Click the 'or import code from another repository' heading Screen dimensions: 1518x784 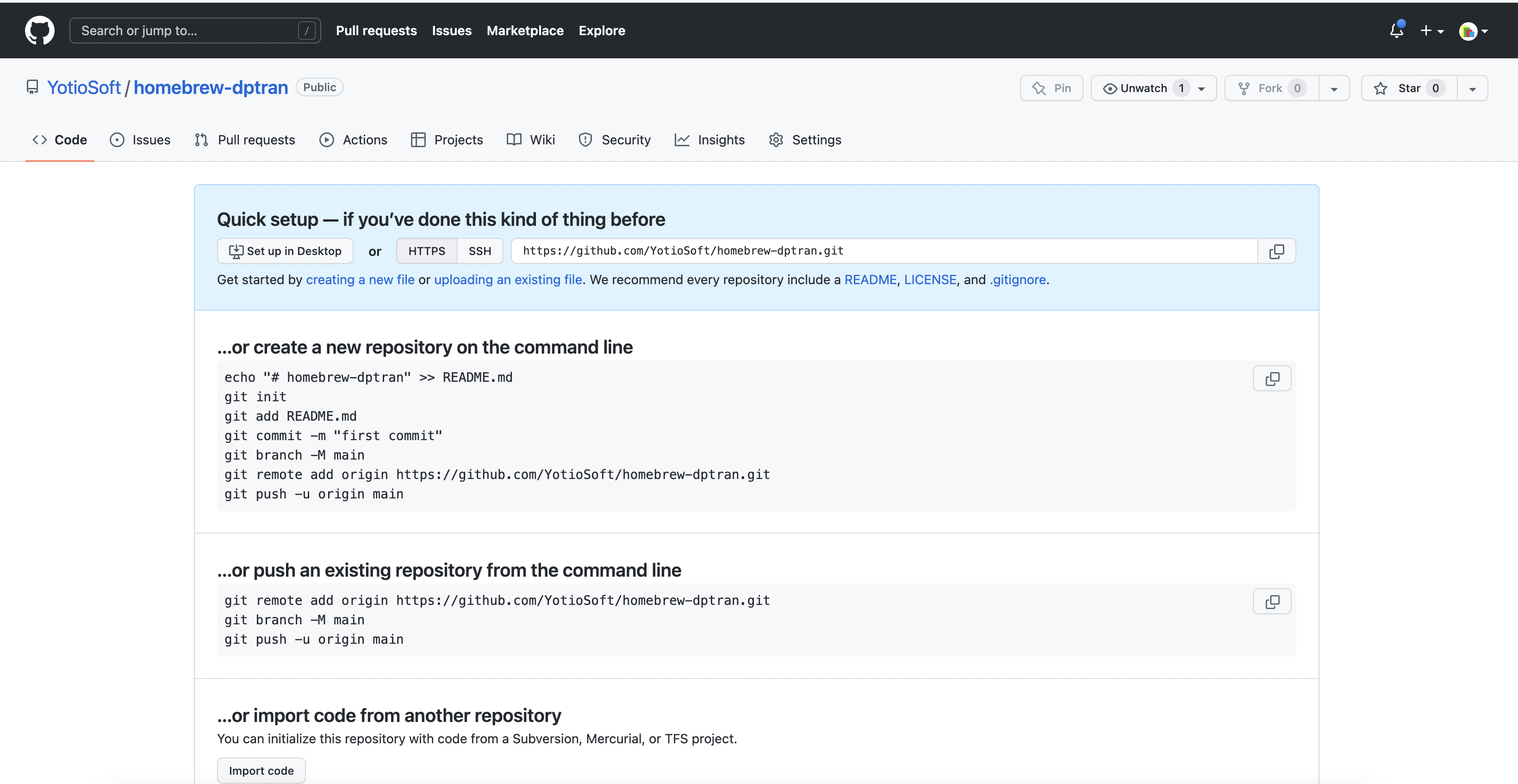point(389,715)
